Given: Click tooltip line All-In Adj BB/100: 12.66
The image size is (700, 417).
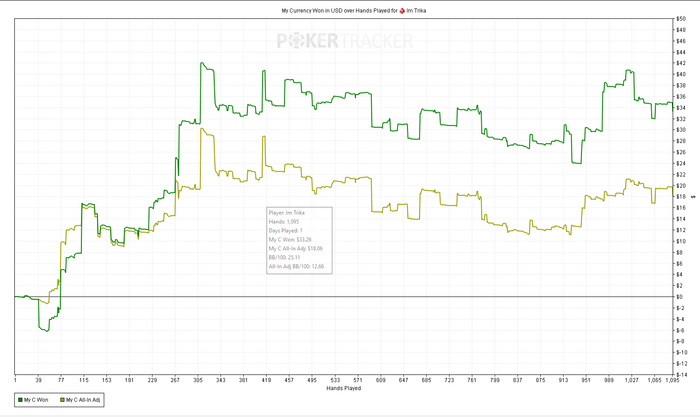Looking at the screenshot, I should coord(296,267).
